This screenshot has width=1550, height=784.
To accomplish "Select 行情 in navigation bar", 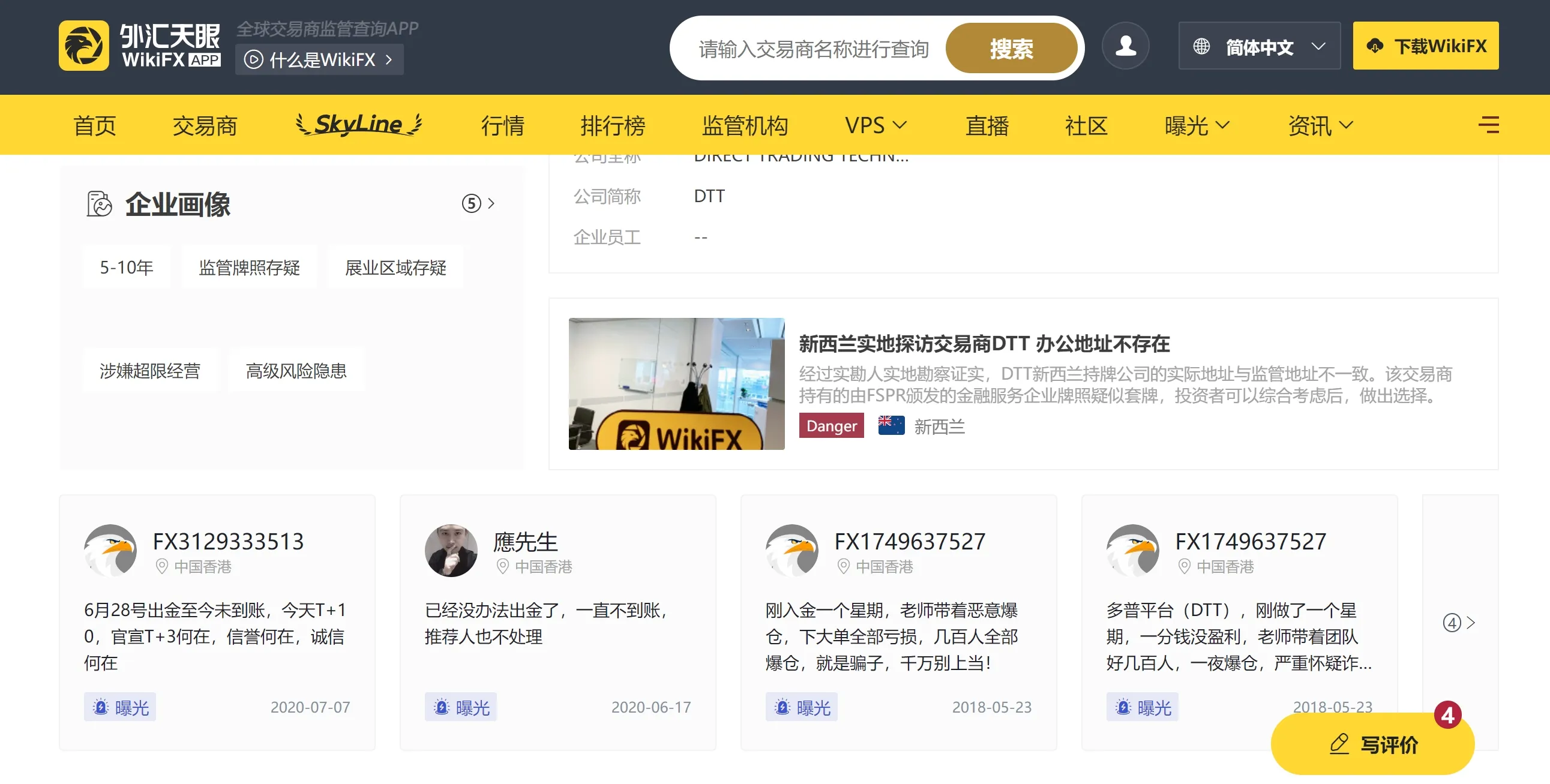I will (x=502, y=125).
